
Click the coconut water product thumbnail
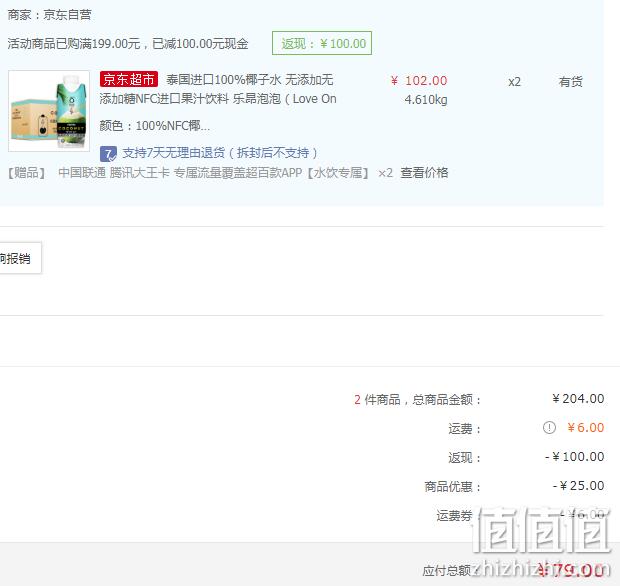point(49,111)
